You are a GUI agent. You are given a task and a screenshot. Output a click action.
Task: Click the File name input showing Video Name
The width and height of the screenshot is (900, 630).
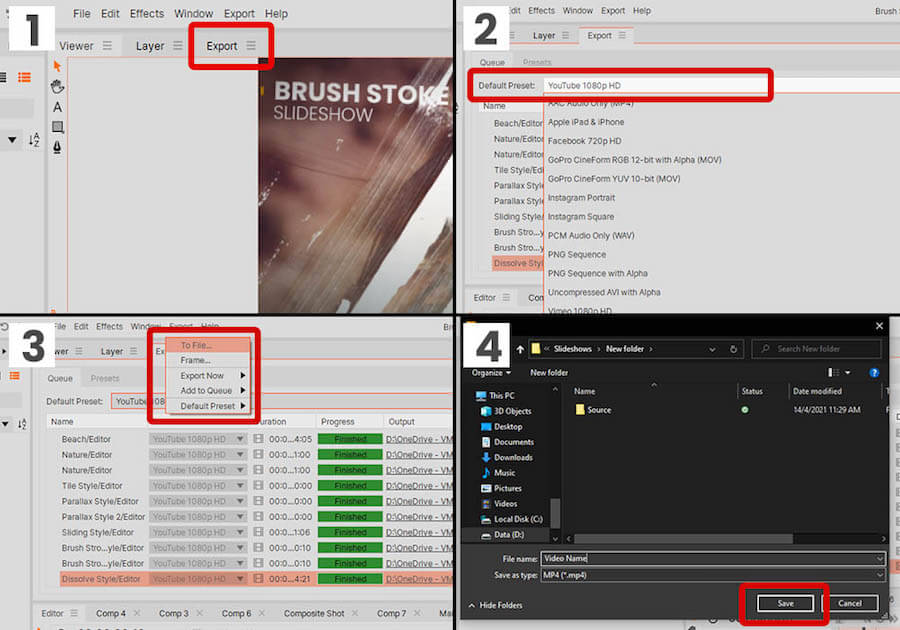pos(700,558)
